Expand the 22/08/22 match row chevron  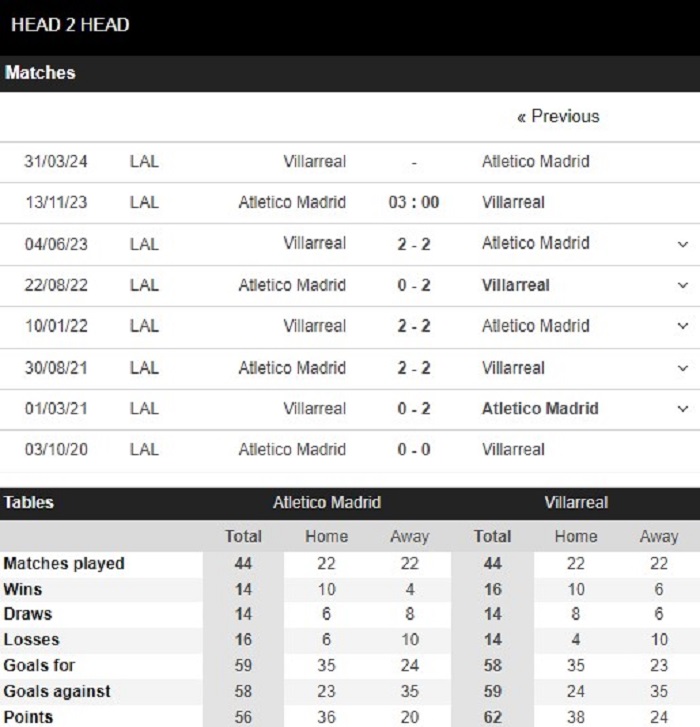[682, 285]
